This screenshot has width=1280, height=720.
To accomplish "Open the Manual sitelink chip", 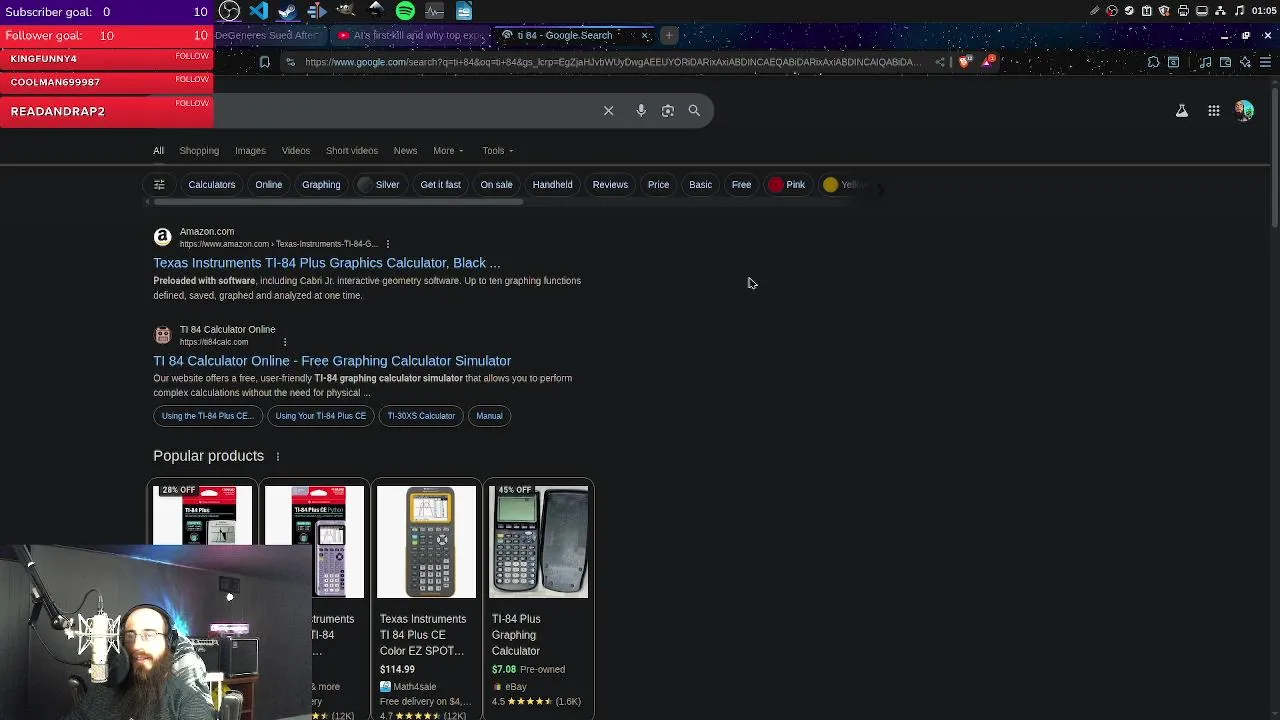I will [x=489, y=416].
